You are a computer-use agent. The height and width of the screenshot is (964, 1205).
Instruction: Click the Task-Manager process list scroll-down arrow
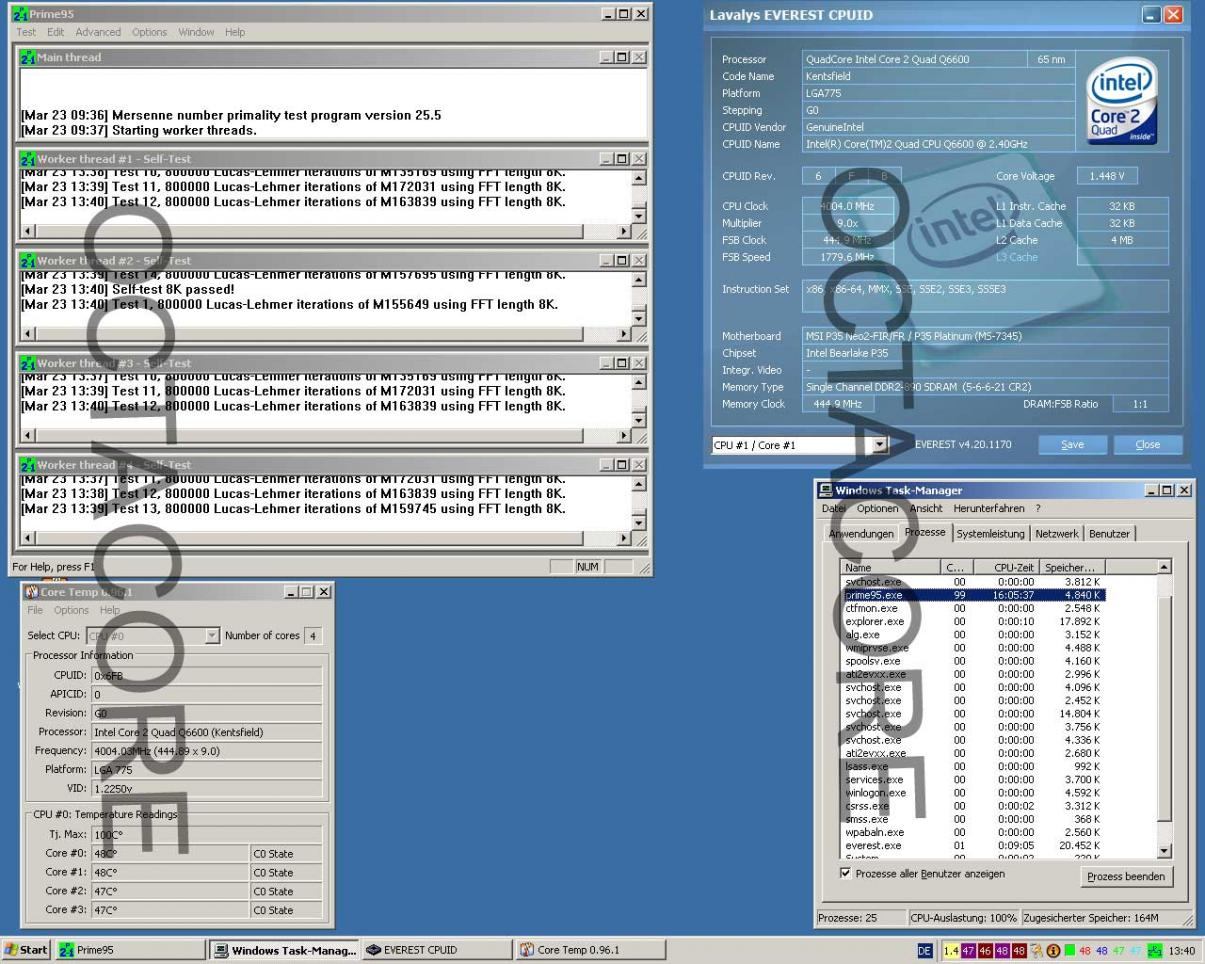click(x=1163, y=851)
